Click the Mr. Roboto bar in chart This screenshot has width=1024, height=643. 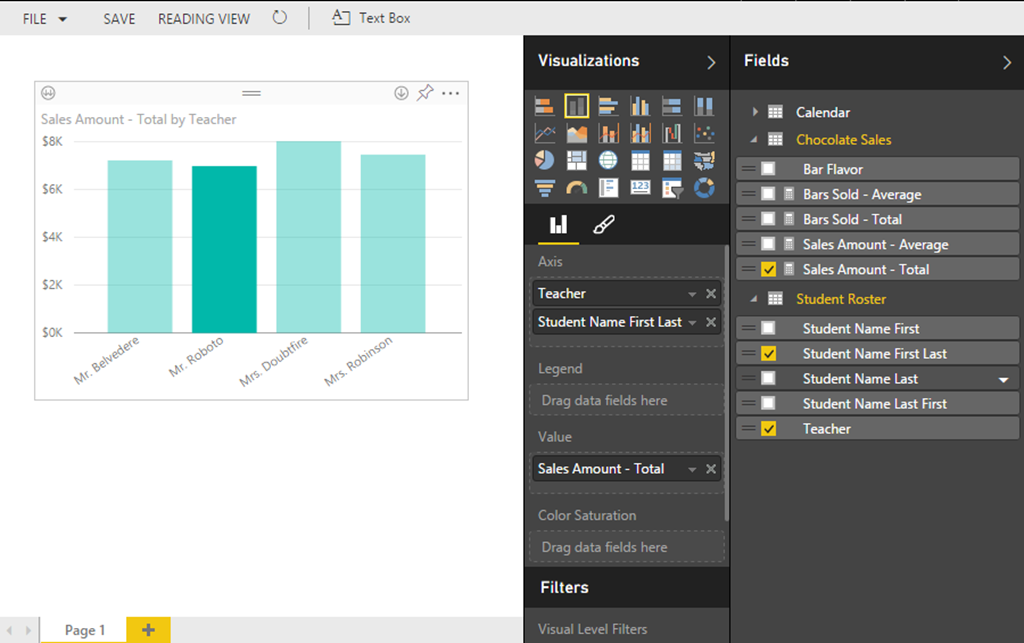pyautogui.click(x=224, y=250)
